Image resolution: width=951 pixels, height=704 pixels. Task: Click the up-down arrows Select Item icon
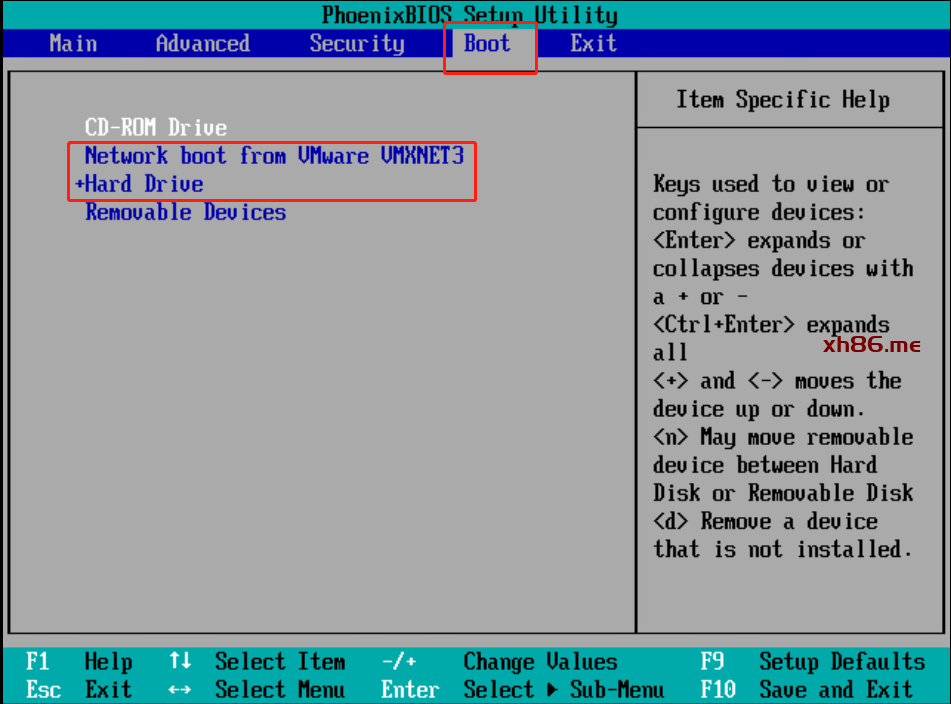(x=180, y=662)
